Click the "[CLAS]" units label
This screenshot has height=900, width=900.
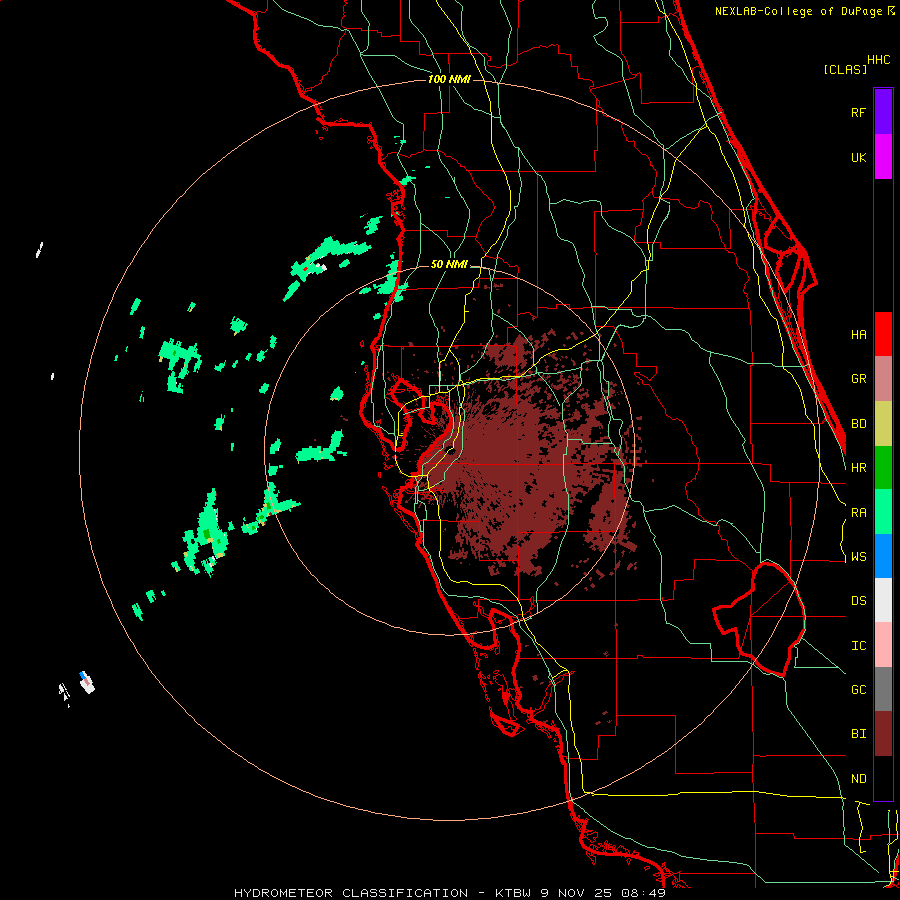[845, 69]
